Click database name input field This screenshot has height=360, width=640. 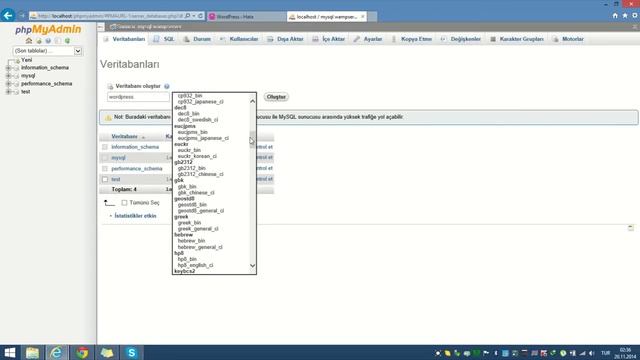[x=138, y=97]
